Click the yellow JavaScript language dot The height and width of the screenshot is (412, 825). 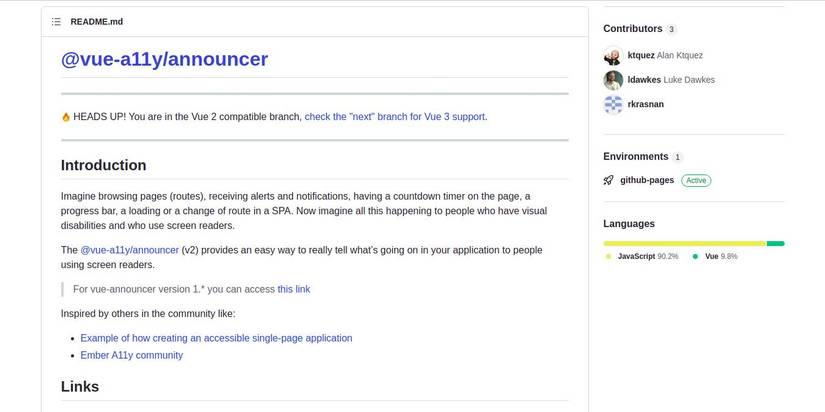[608, 257]
